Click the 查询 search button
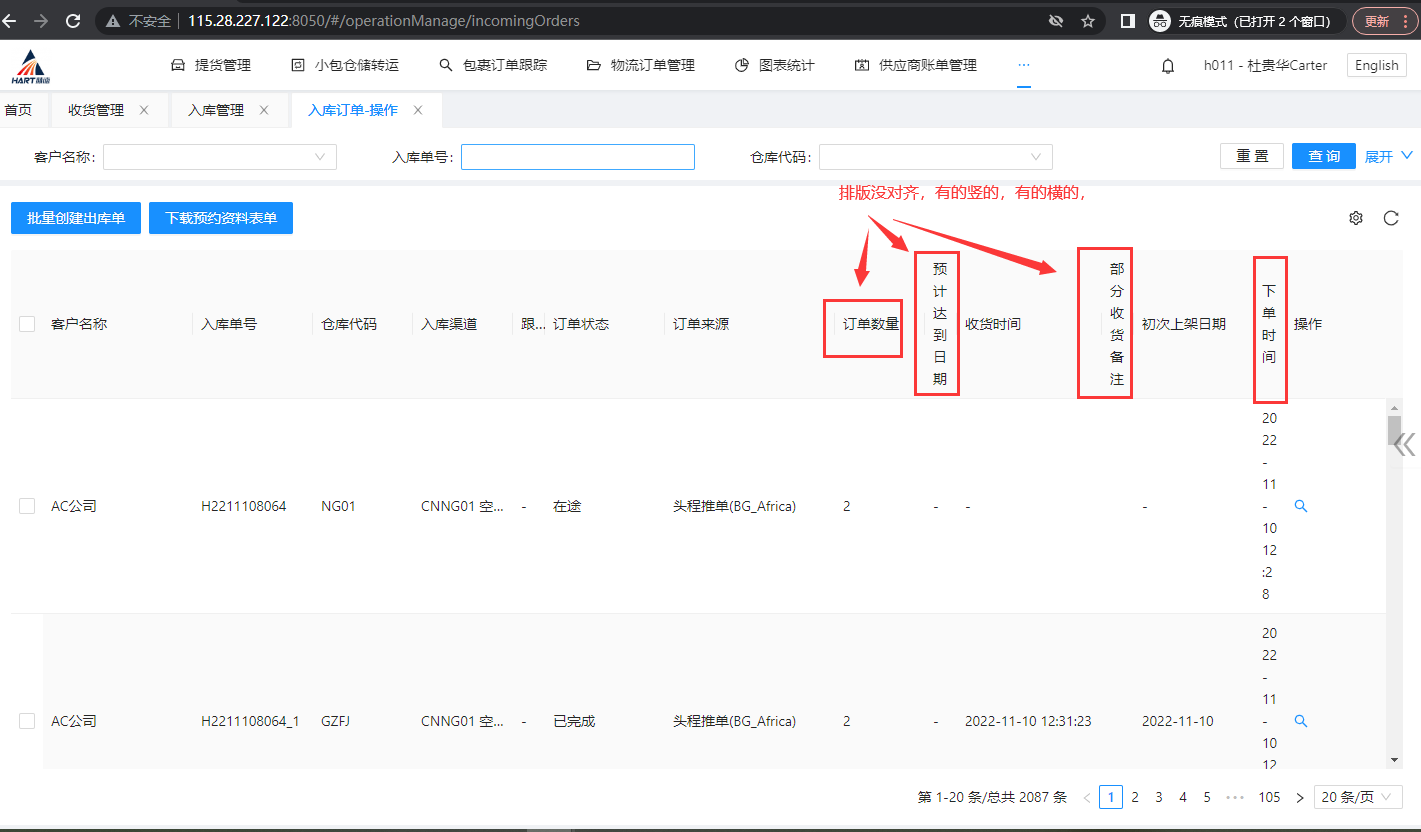The image size is (1421, 832). point(1323,156)
